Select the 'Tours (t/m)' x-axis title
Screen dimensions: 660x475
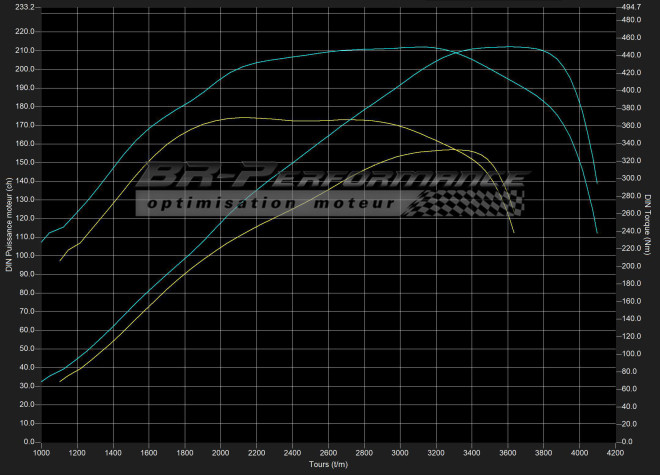tap(329, 464)
